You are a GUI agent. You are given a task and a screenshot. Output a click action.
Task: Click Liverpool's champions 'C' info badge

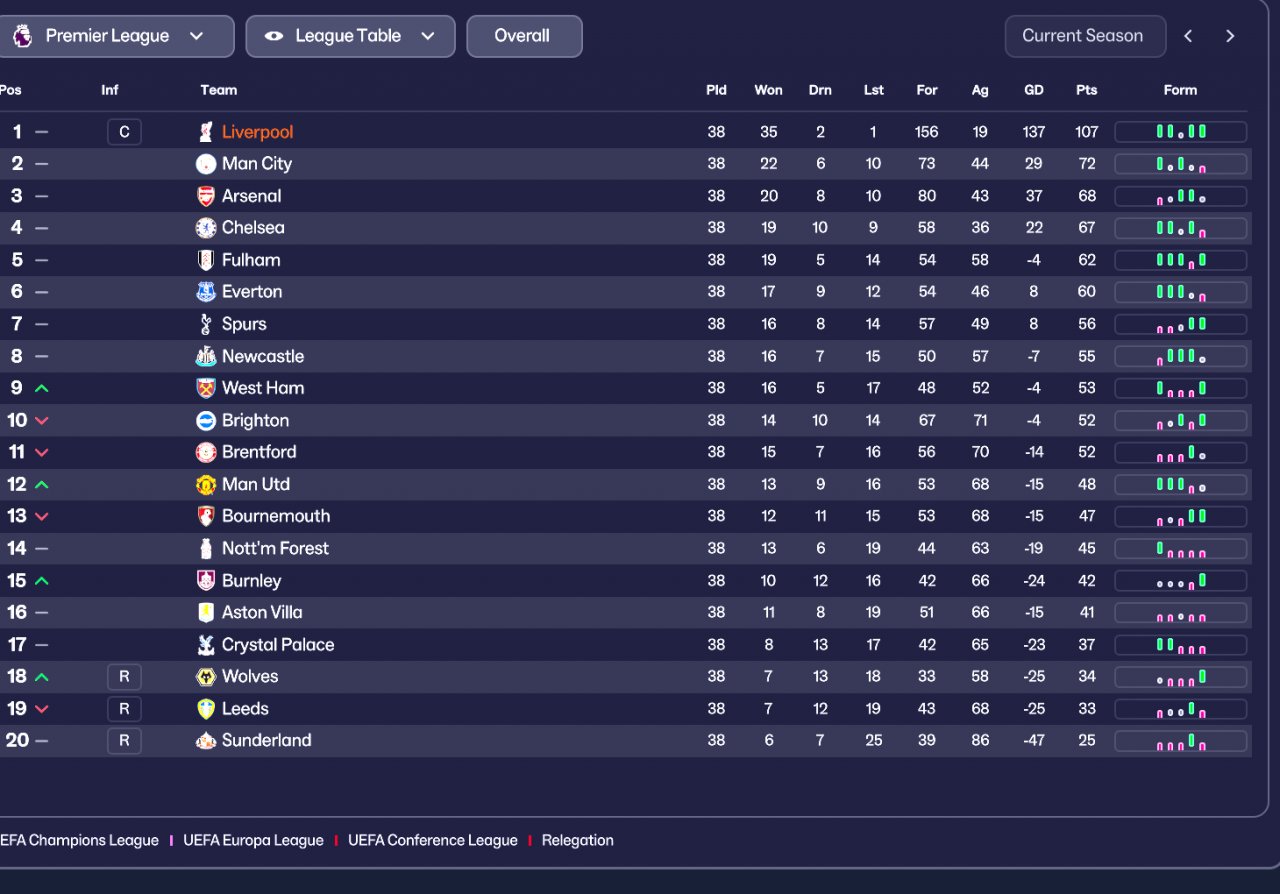[x=124, y=132]
